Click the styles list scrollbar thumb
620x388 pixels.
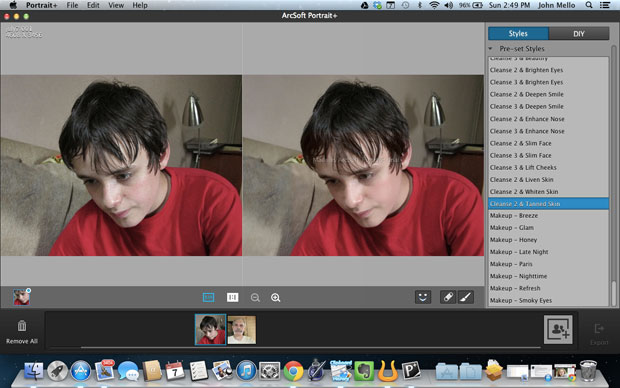[614, 293]
